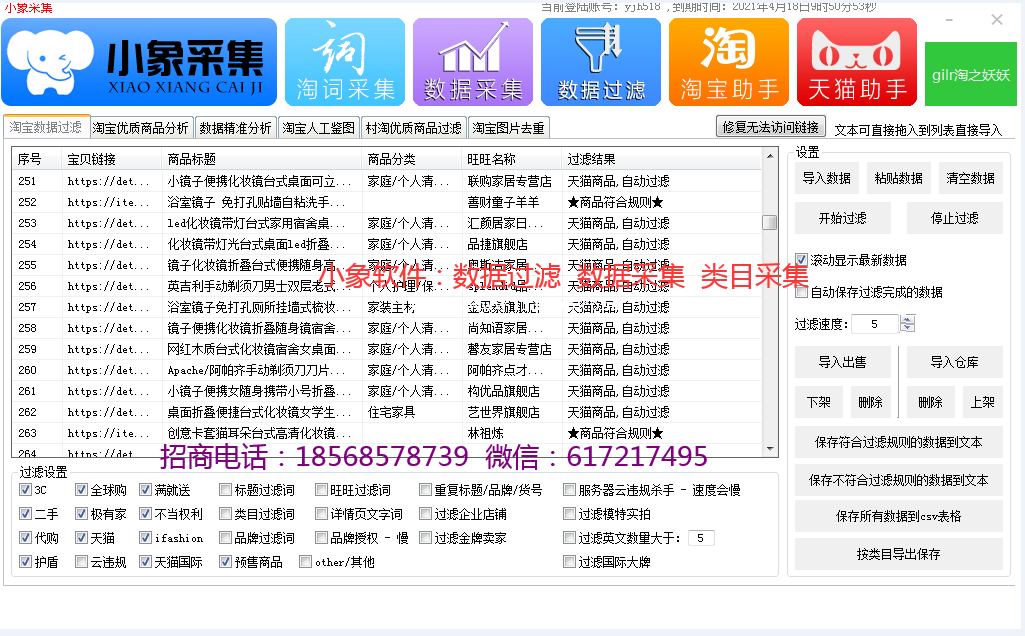Screen dimensions: 1025x636
Task: Select row 252 浴室镜子 免打孔
Action: point(387,202)
